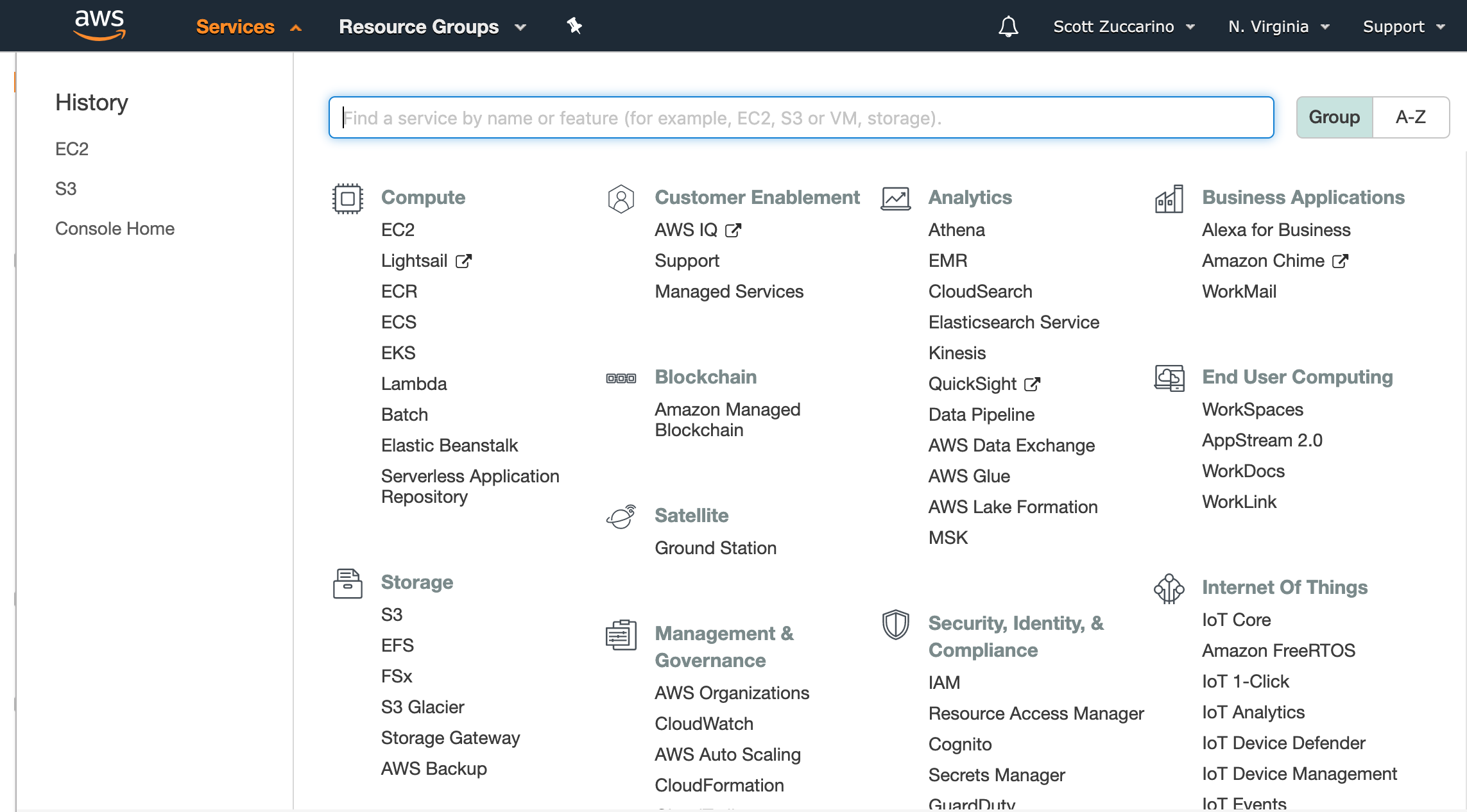The height and width of the screenshot is (812, 1467).
Task: Click the Internet Of Things icon
Action: (1169, 588)
